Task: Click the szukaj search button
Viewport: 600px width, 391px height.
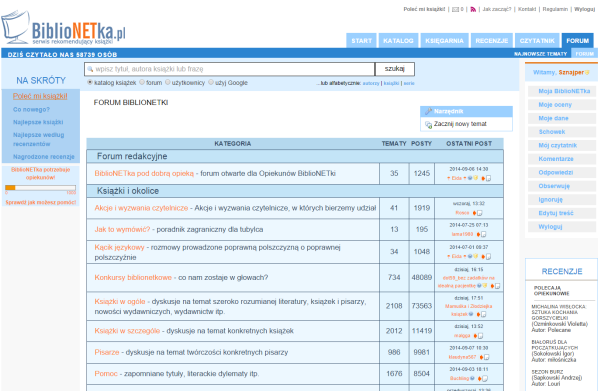Action: tap(395, 69)
